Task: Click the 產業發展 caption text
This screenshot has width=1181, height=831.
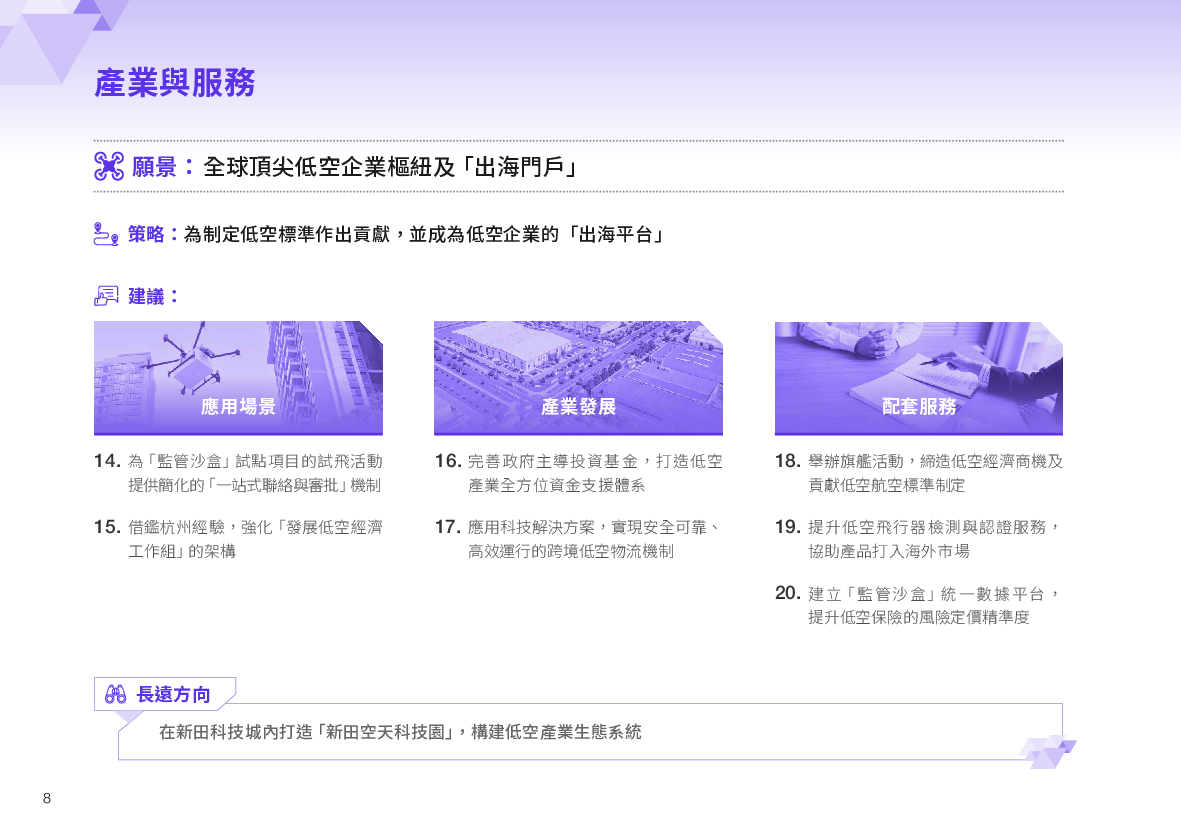Action: pyautogui.click(x=578, y=407)
